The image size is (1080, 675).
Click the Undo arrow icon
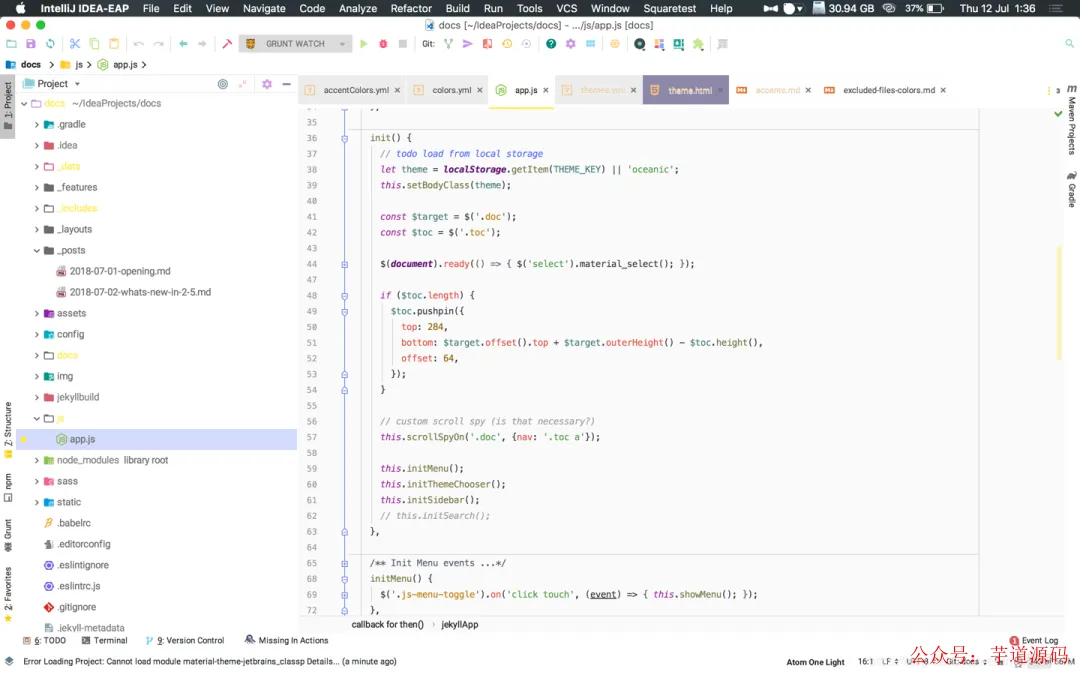pyautogui.click(x=139, y=44)
